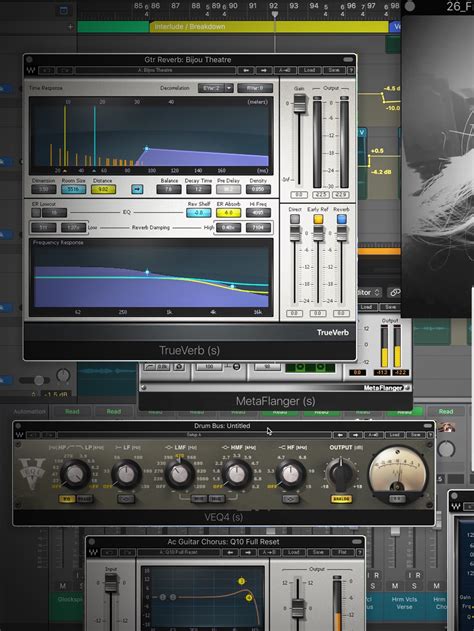Click the Decay Time value field
This screenshot has width=474, height=631.
[x=198, y=189]
